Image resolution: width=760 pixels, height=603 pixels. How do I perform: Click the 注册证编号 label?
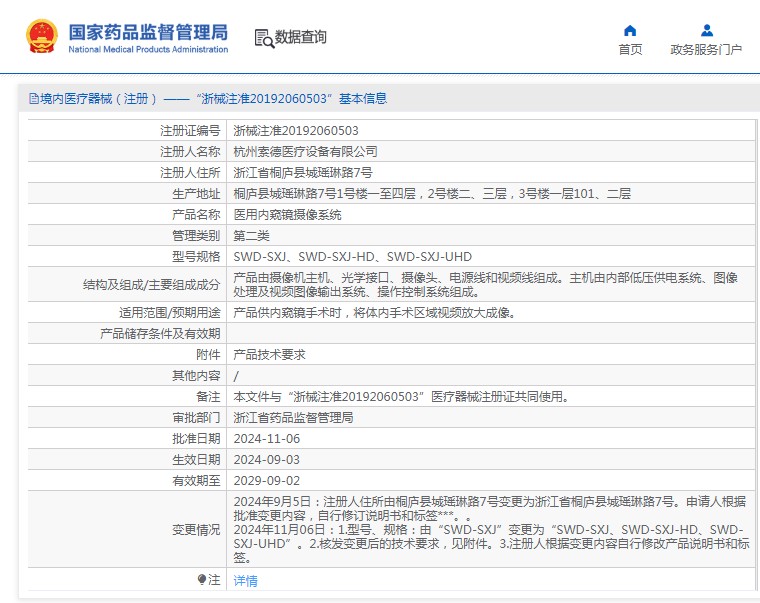coord(190,131)
